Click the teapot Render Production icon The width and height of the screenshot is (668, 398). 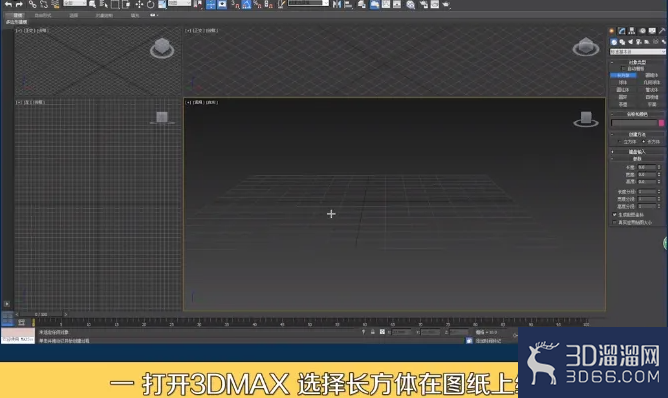pyautogui.click(x=446, y=4)
